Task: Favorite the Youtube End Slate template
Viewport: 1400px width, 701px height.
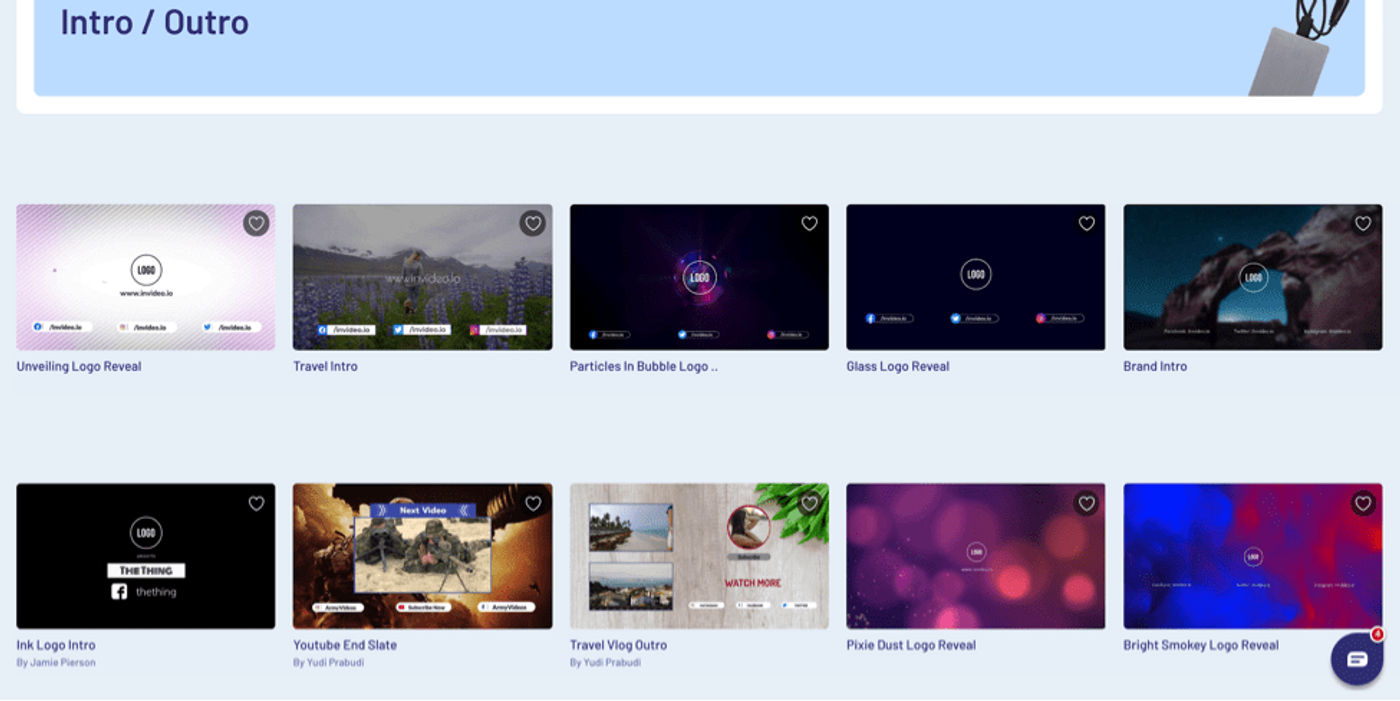Action: tap(531, 503)
